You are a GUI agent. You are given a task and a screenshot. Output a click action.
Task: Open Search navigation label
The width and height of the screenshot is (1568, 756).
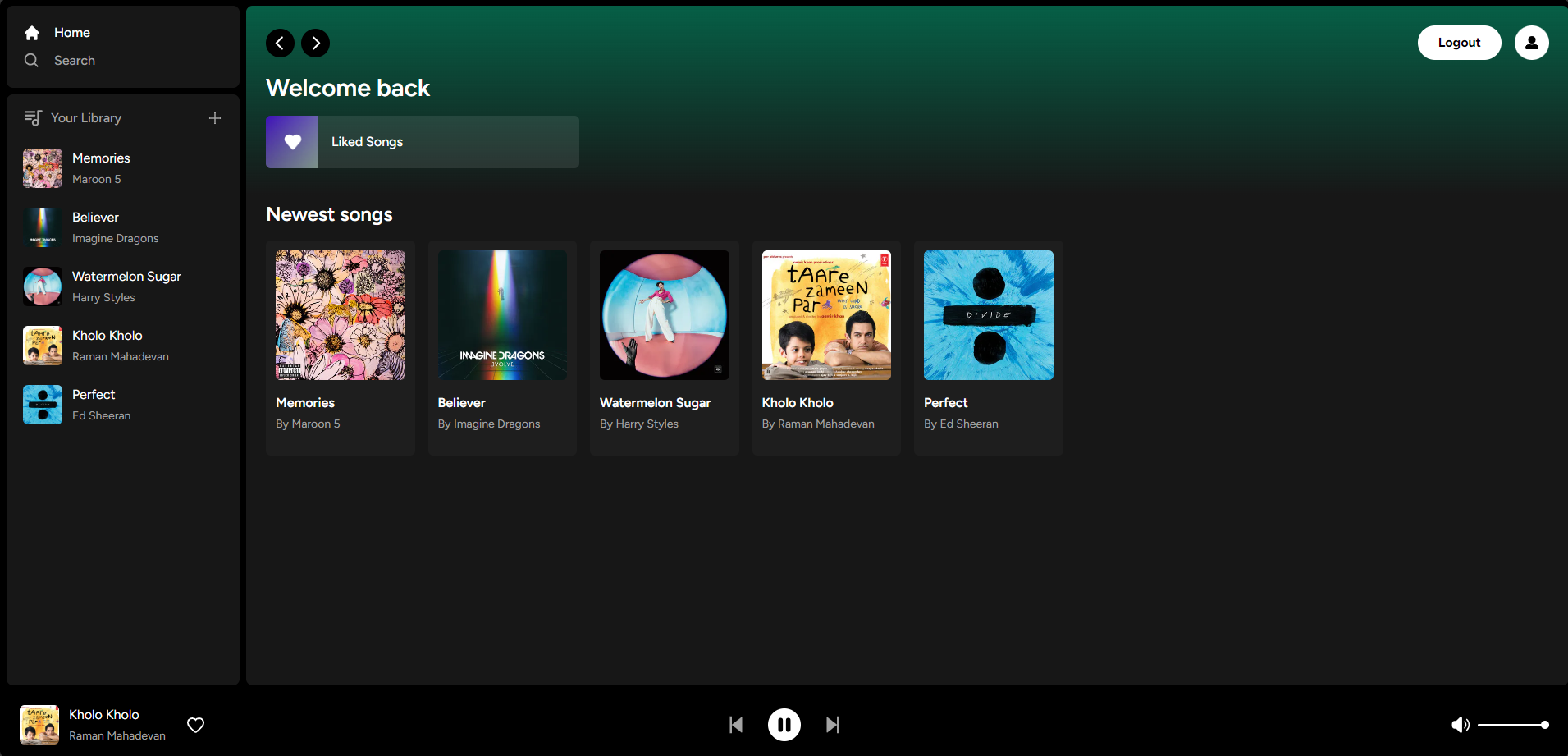tap(75, 61)
